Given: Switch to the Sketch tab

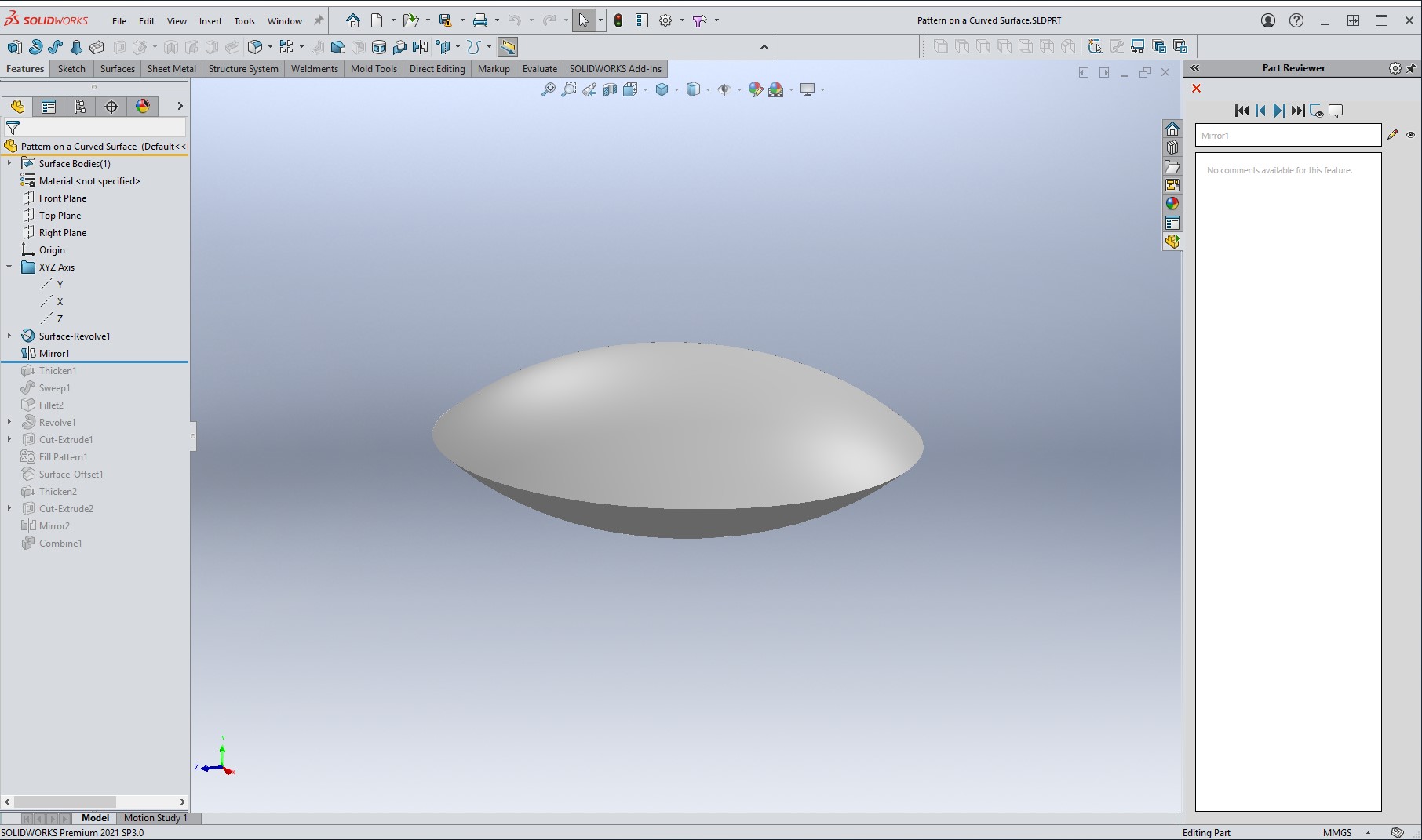Looking at the screenshot, I should pyautogui.click(x=71, y=69).
